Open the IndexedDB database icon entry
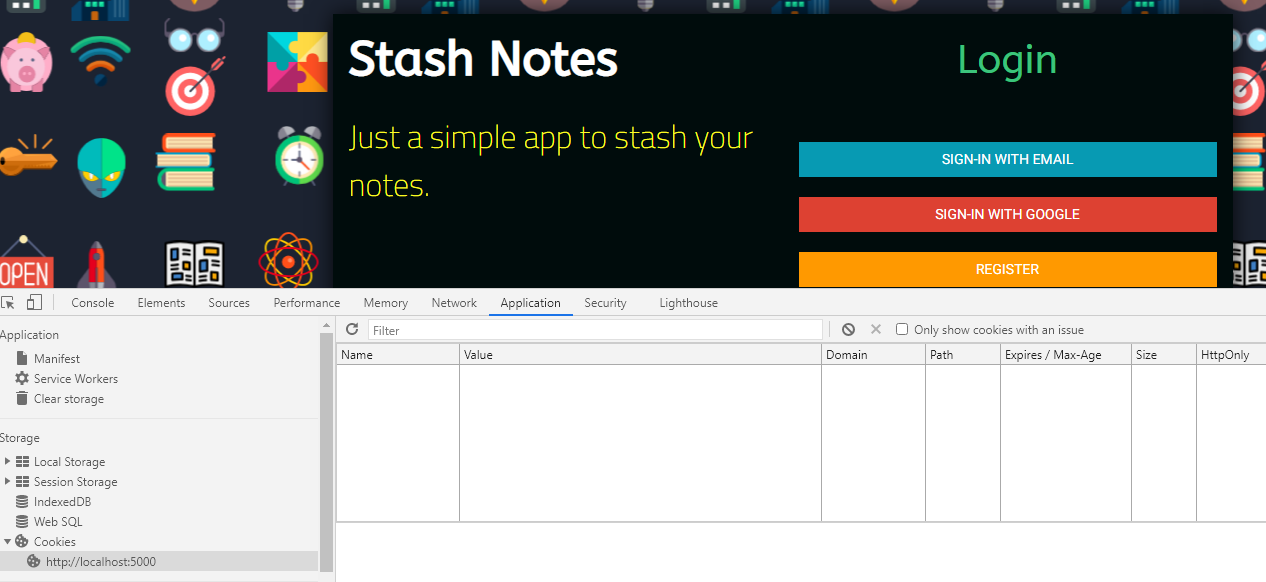This screenshot has height=582, width=1266. point(22,502)
